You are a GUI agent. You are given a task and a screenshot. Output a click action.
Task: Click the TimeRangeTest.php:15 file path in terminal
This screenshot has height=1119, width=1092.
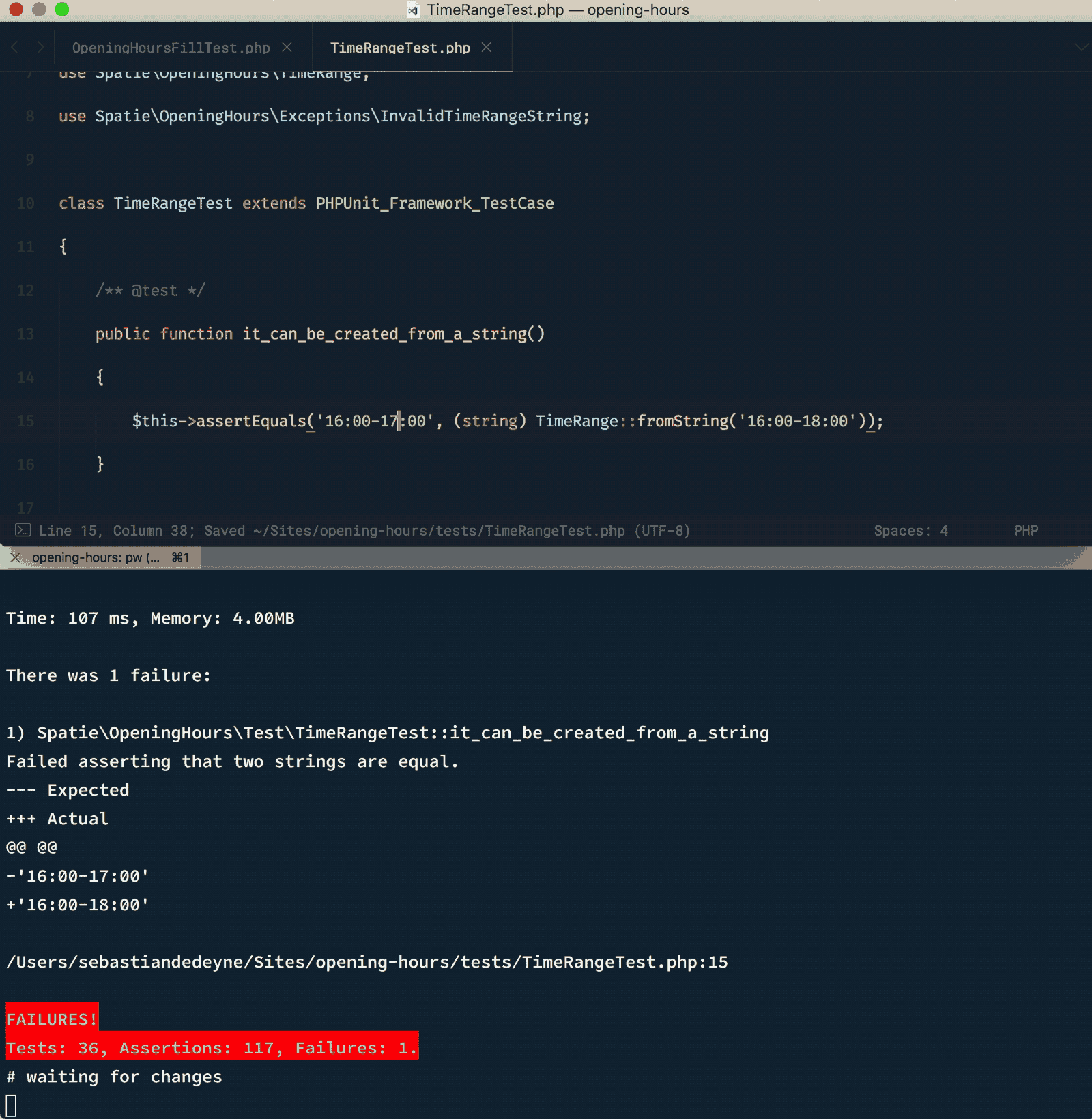pos(367,962)
